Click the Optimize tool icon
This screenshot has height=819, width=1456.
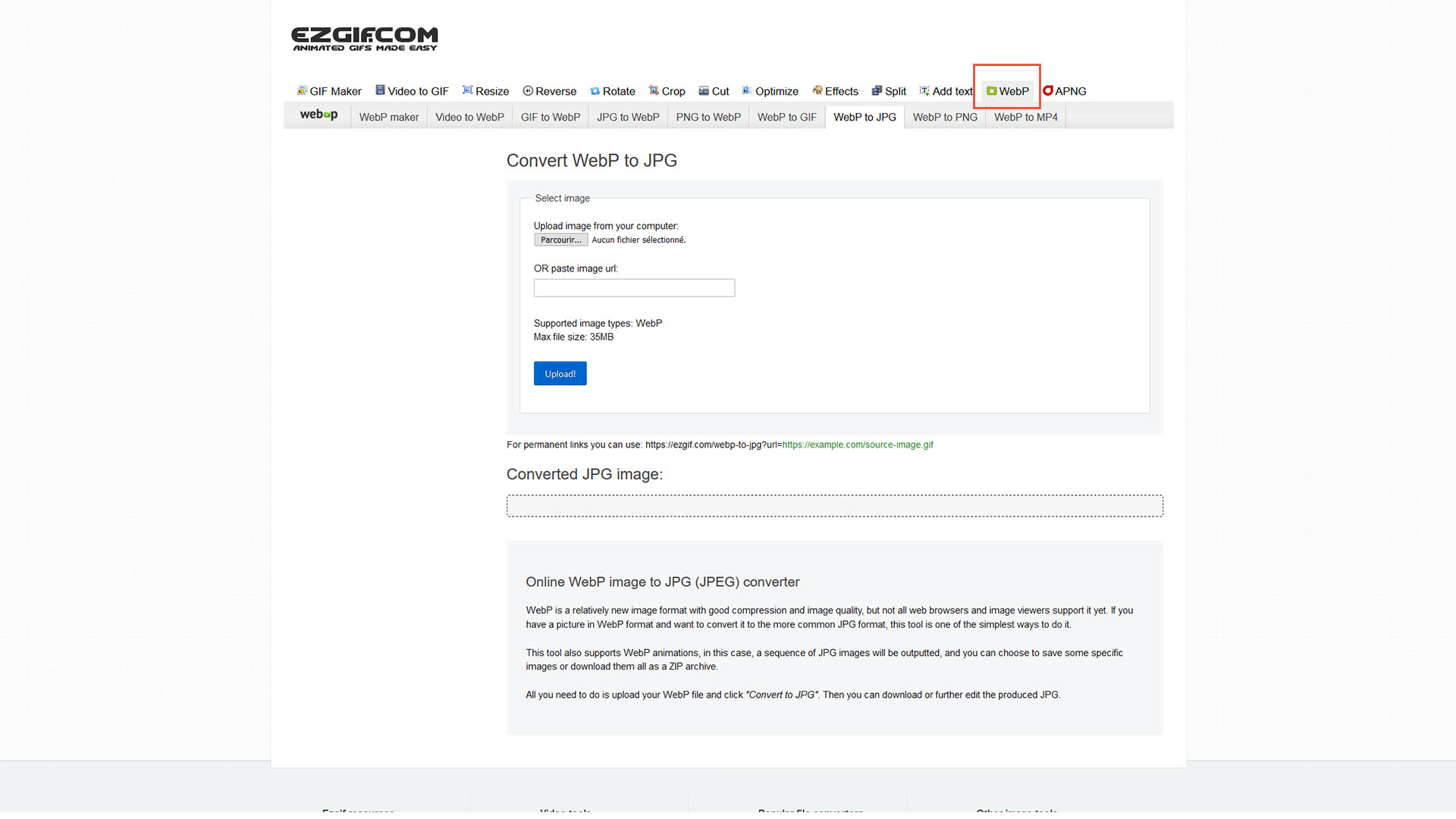pos(747,90)
